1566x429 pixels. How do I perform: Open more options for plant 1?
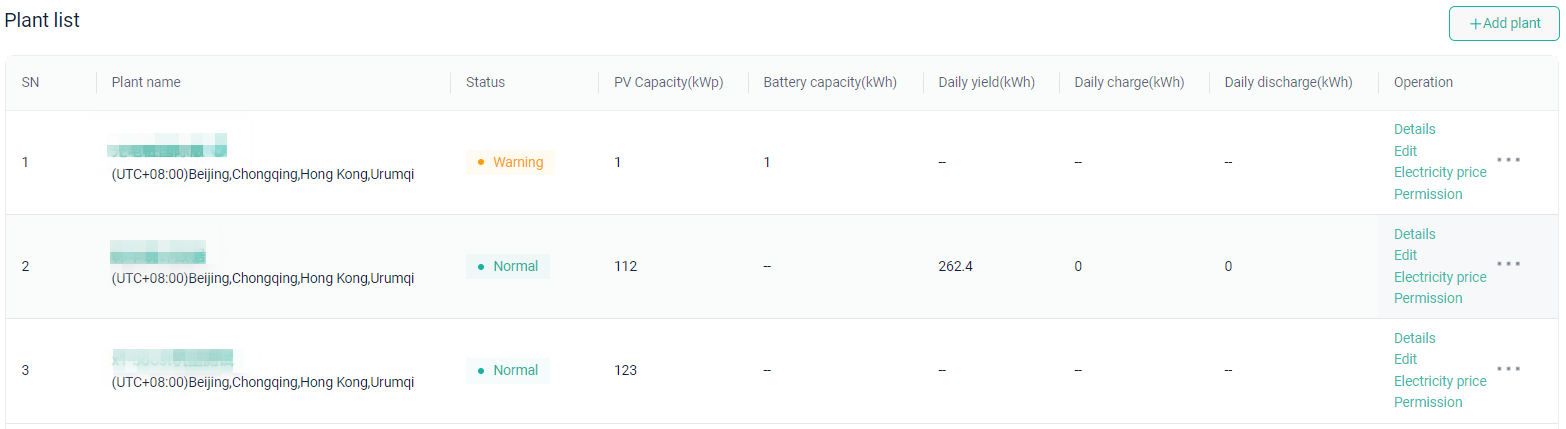point(1508,160)
